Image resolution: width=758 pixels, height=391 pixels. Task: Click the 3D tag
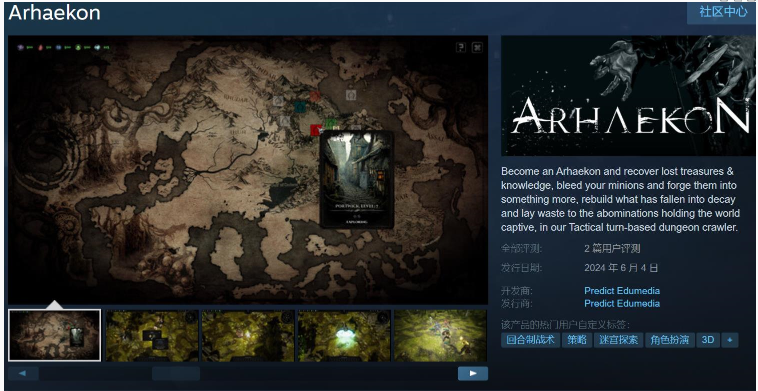pyautogui.click(x=708, y=340)
